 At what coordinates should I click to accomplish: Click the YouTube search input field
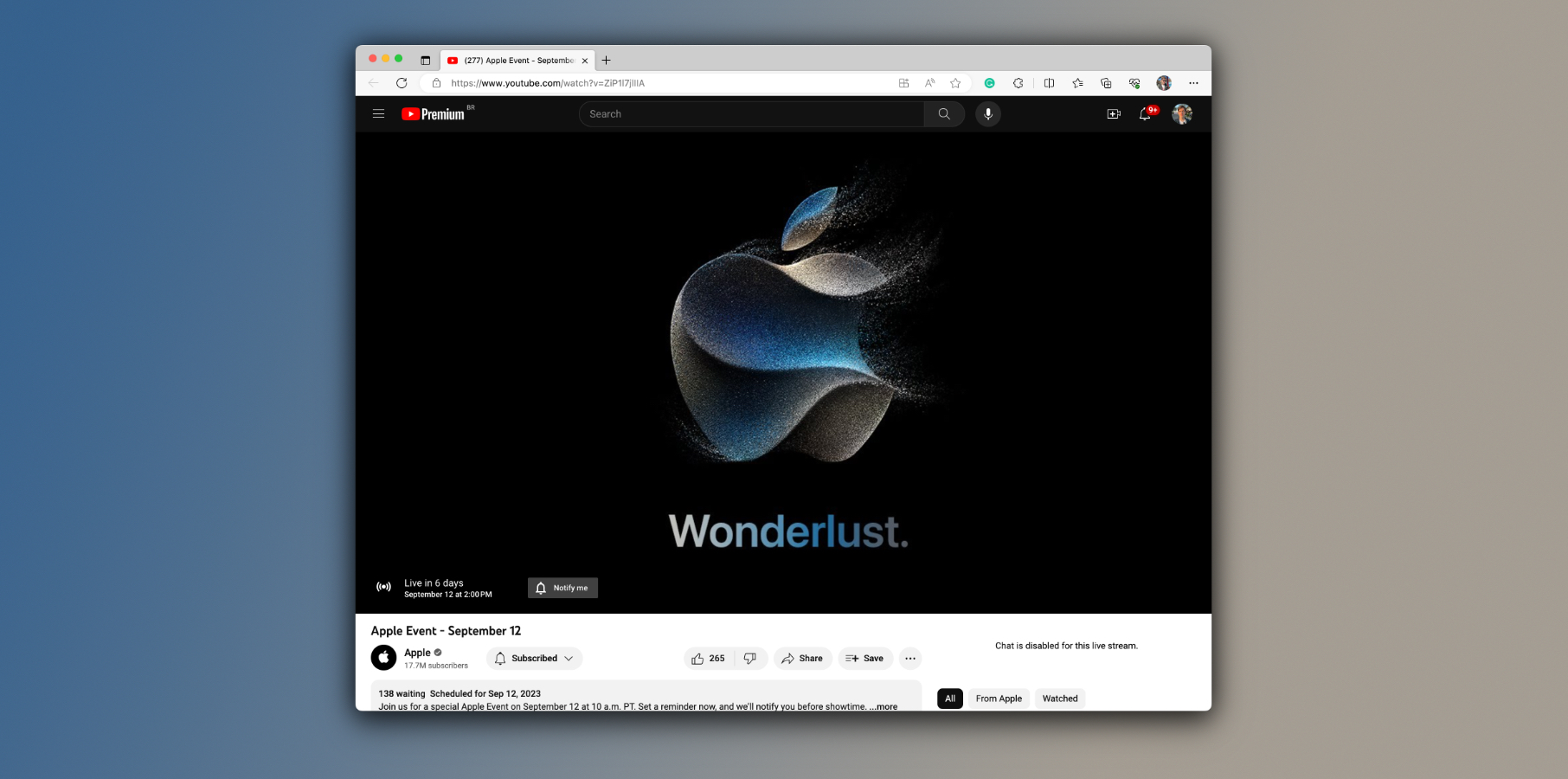pyautogui.click(x=752, y=113)
